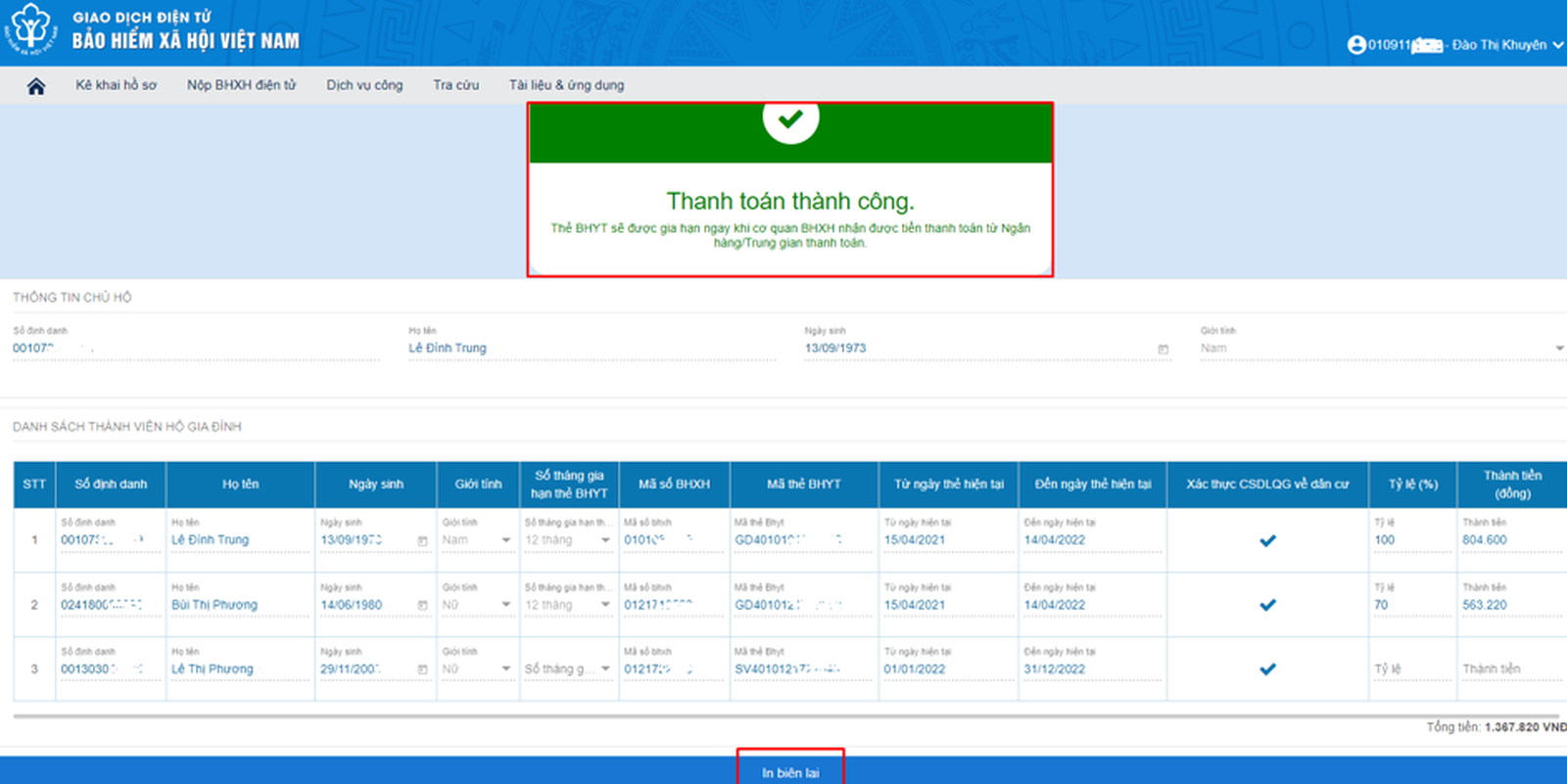
Task: Toggle the verification checkmark for Lê Thị Phương
Action: tap(1267, 669)
